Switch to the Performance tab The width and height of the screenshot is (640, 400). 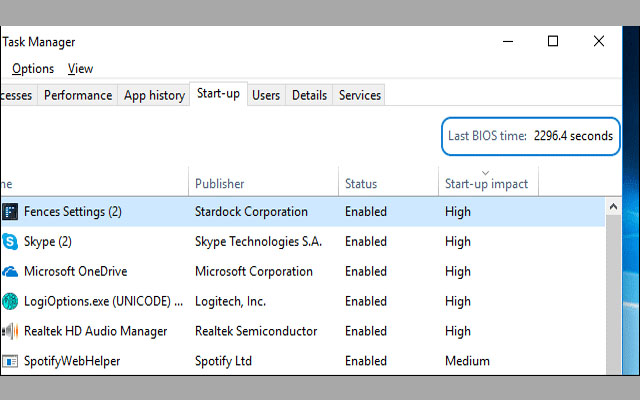click(78, 95)
